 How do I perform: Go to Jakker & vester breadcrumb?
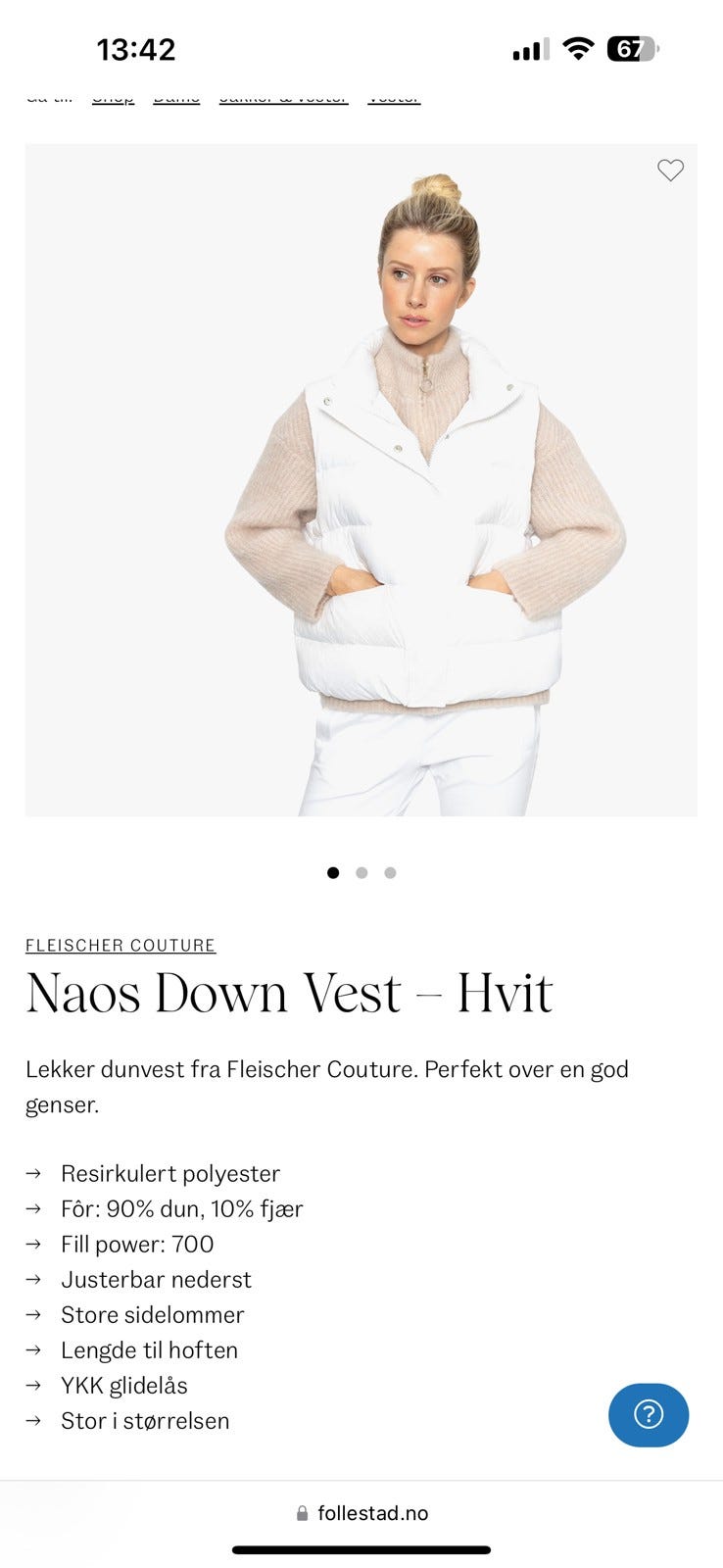click(283, 97)
